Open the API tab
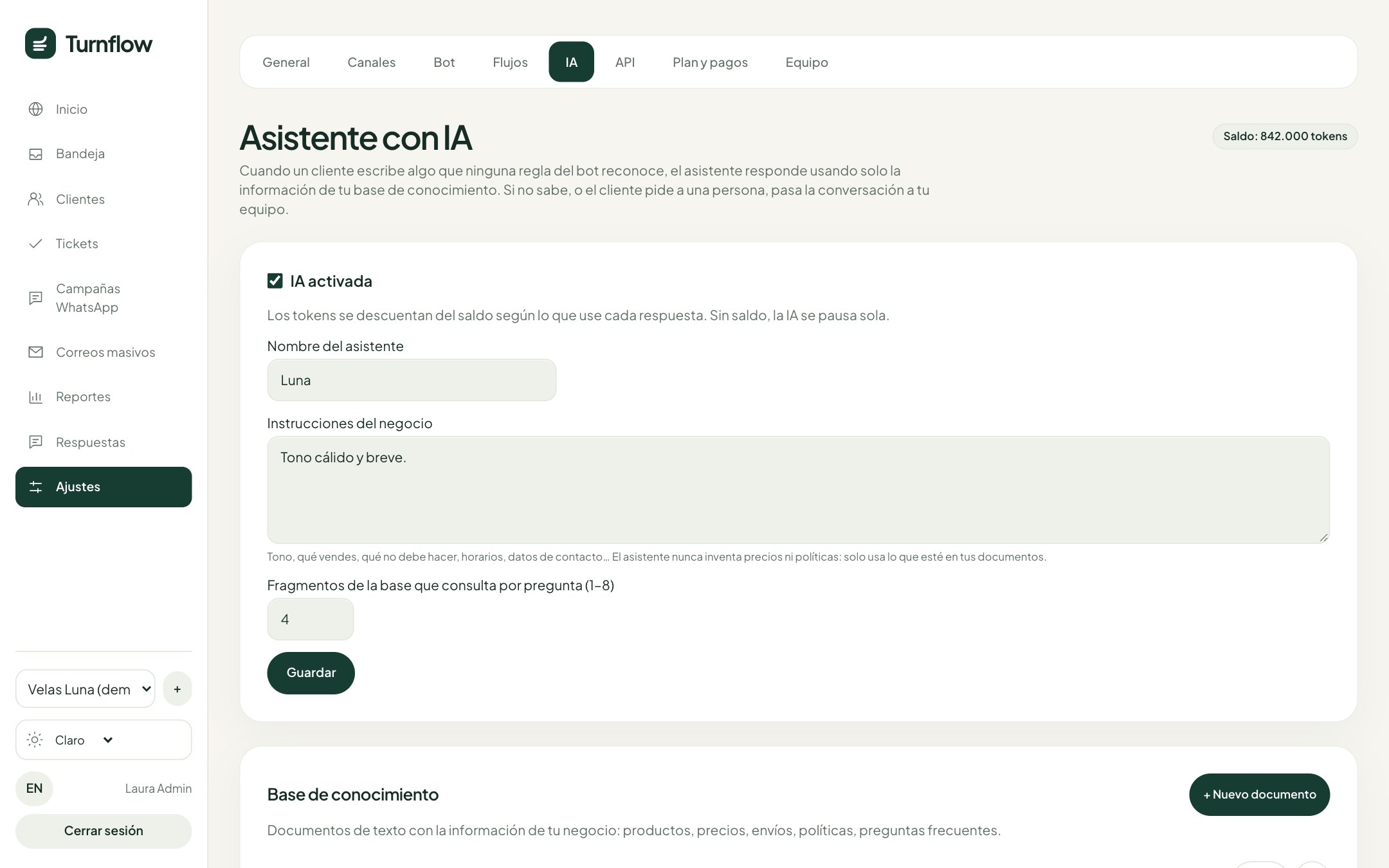This screenshot has width=1389, height=868. [x=625, y=62]
